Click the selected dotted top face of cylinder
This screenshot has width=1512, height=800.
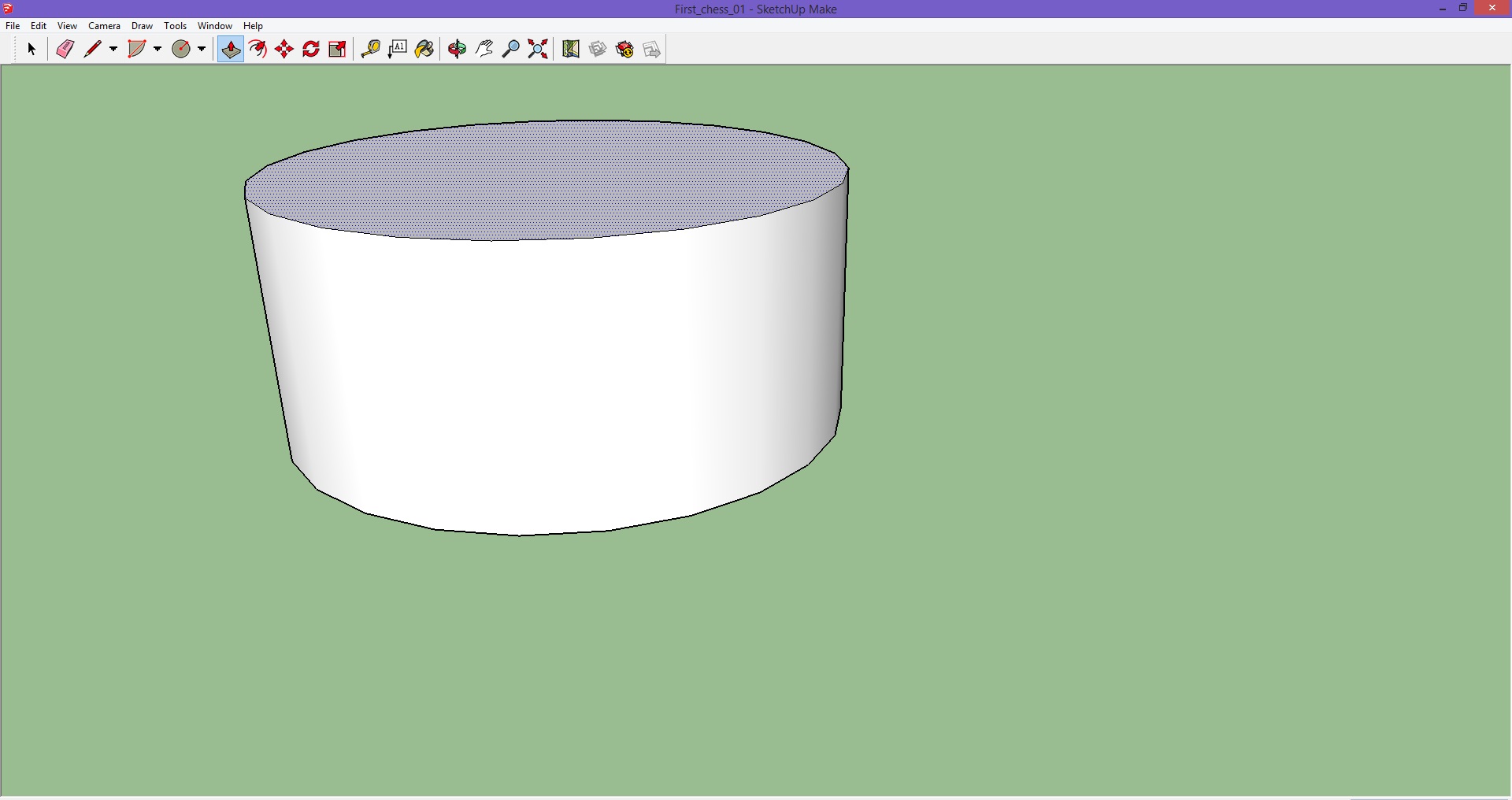547,180
